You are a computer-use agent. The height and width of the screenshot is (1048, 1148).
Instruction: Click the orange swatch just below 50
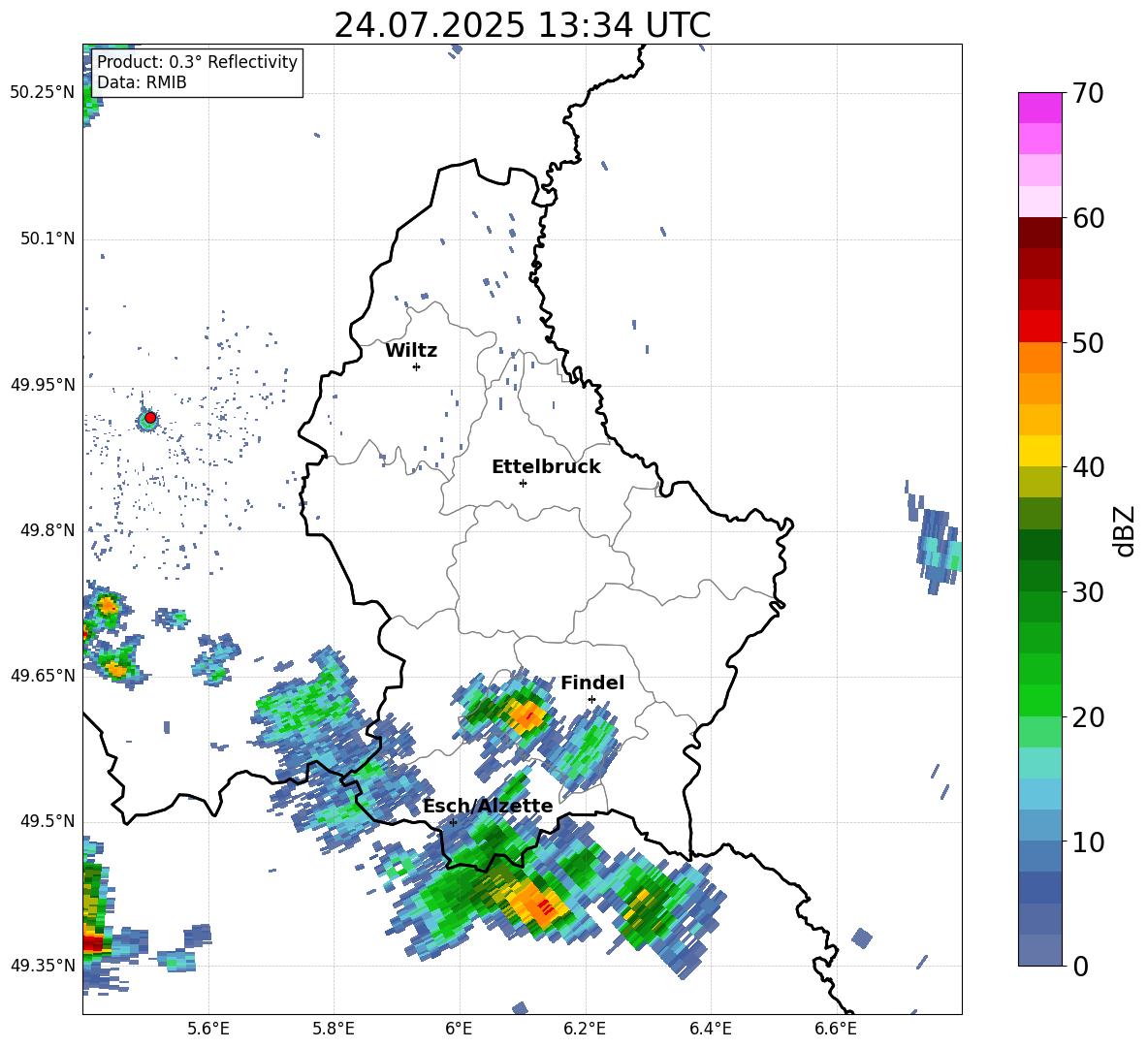1039,358
